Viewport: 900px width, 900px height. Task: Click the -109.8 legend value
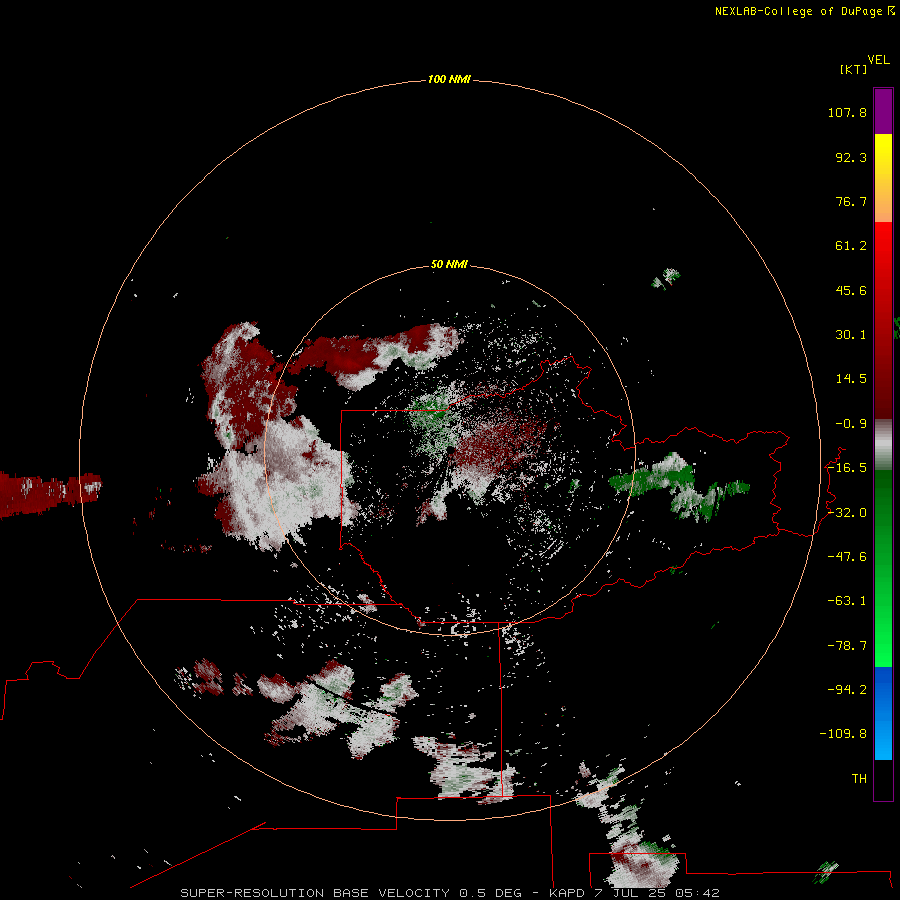point(843,734)
